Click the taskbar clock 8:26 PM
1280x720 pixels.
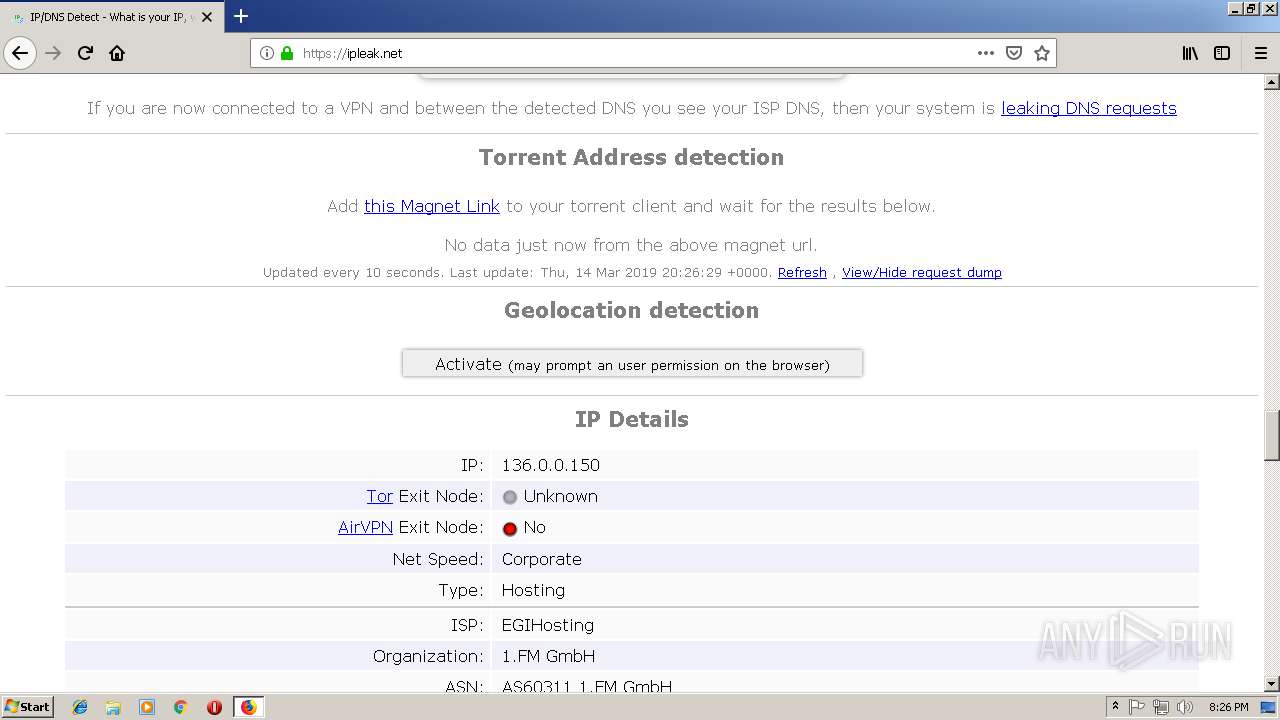(1228, 707)
